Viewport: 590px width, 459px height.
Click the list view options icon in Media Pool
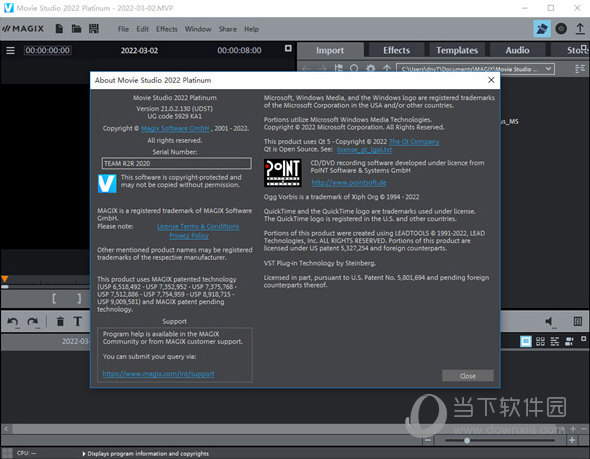pos(580,69)
